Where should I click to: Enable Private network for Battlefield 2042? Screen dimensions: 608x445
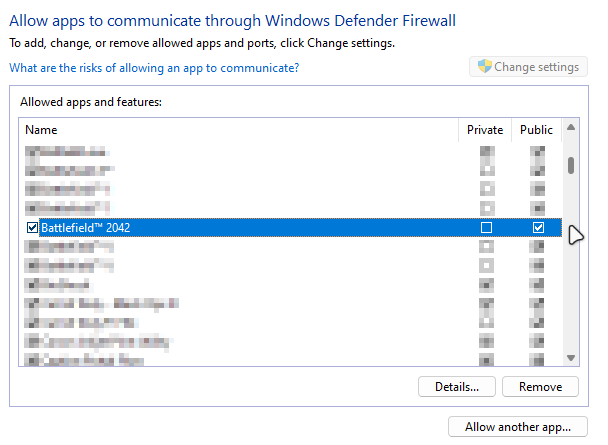click(x=487, y=228)
